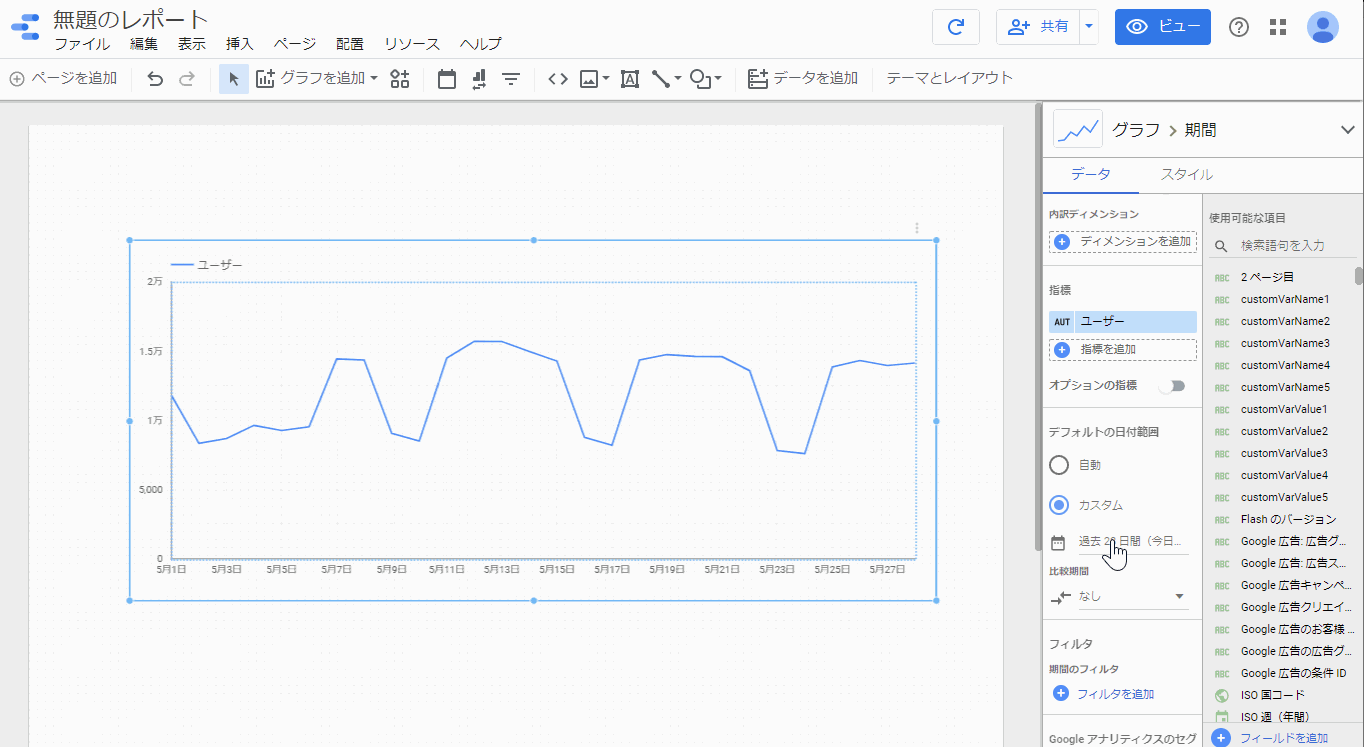Click the ビュー view button

point(1163,27)
